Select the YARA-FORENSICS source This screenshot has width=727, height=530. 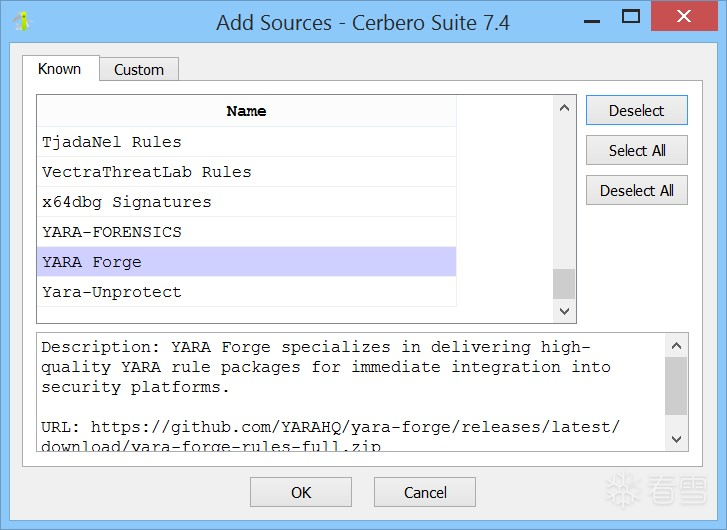click(x=112, y=232)
